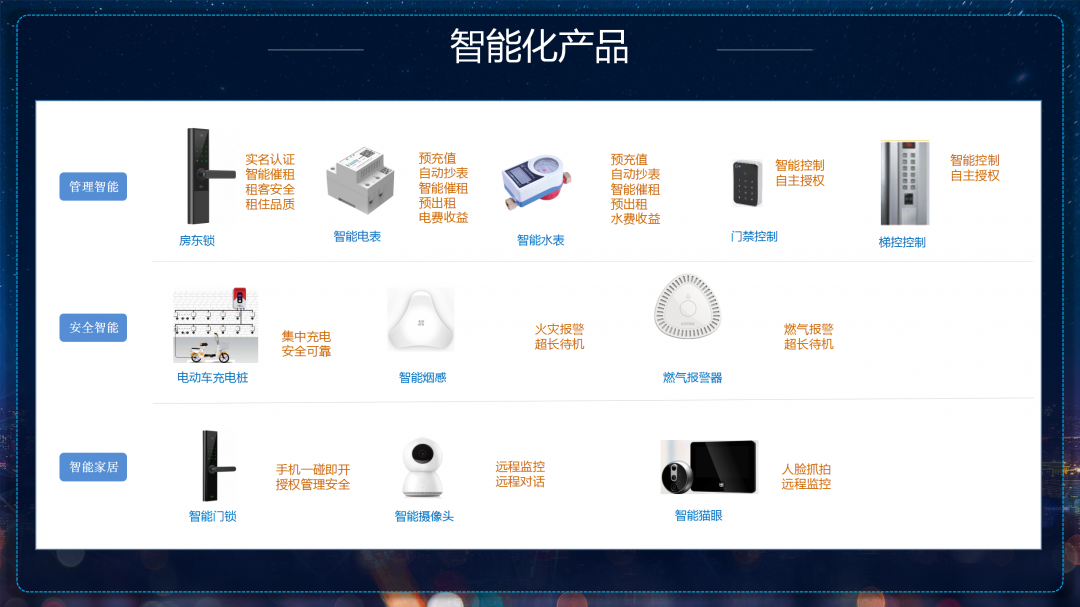Select the 电动车充电桩 charging station image
Image resolution: width=1080 pixels, height=607 pixels.
click(216, 325)
